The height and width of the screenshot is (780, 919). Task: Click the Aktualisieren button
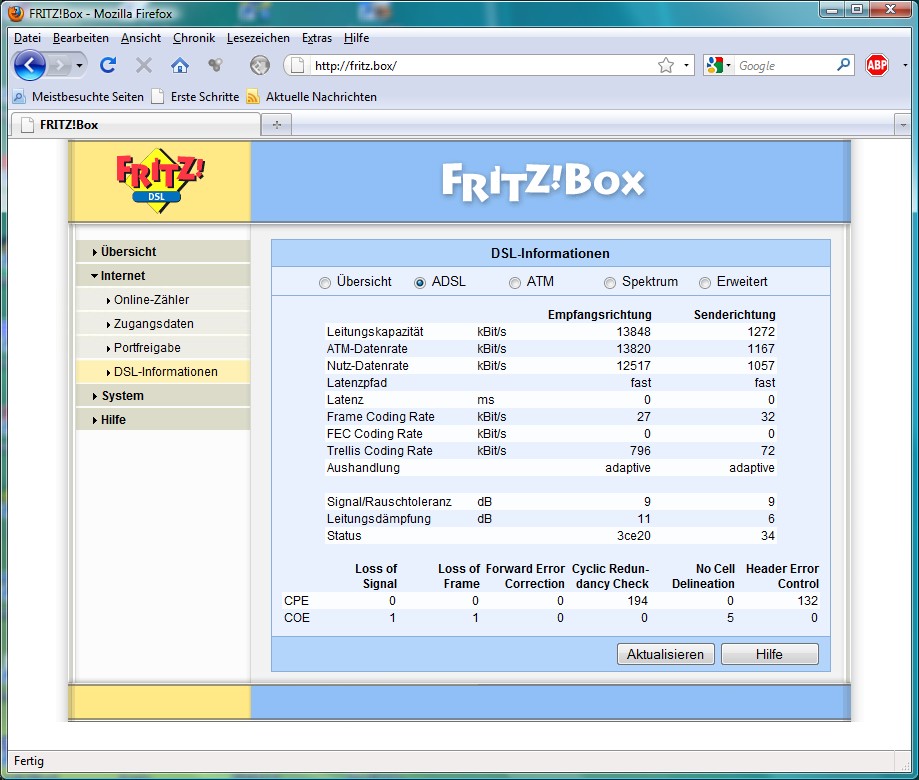point(665,654)
